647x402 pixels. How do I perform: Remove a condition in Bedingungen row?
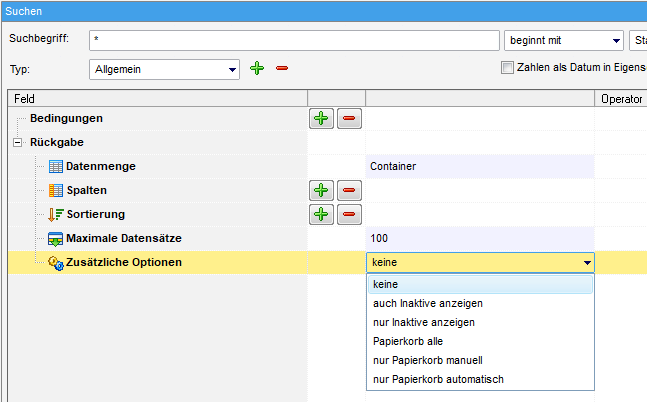tap(349, 119)
